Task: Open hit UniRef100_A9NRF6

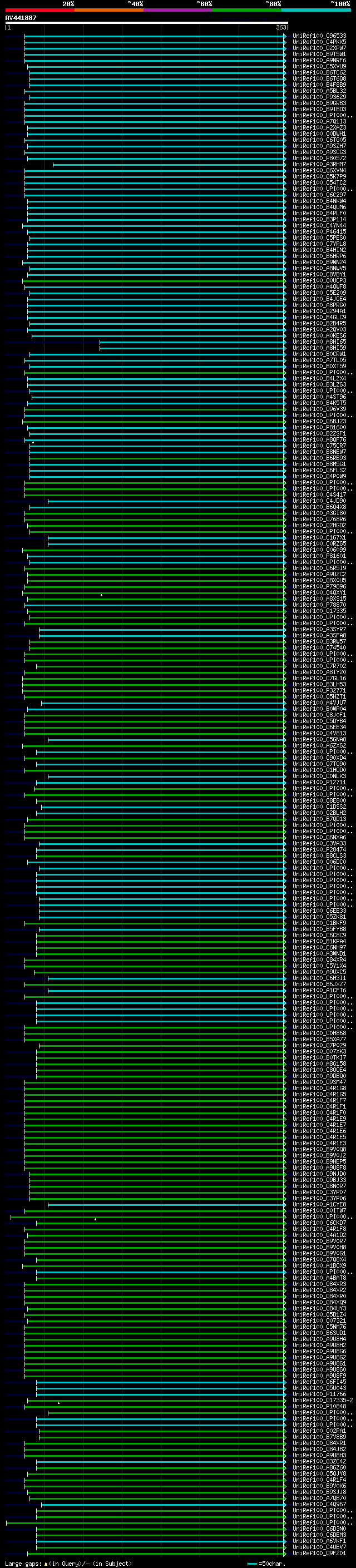Action: (x=319, y=60)
